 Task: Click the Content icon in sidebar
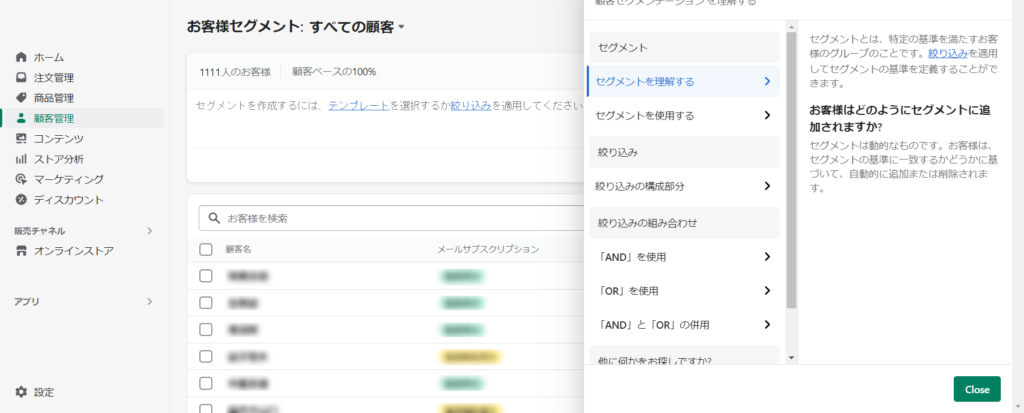point(21,139)
